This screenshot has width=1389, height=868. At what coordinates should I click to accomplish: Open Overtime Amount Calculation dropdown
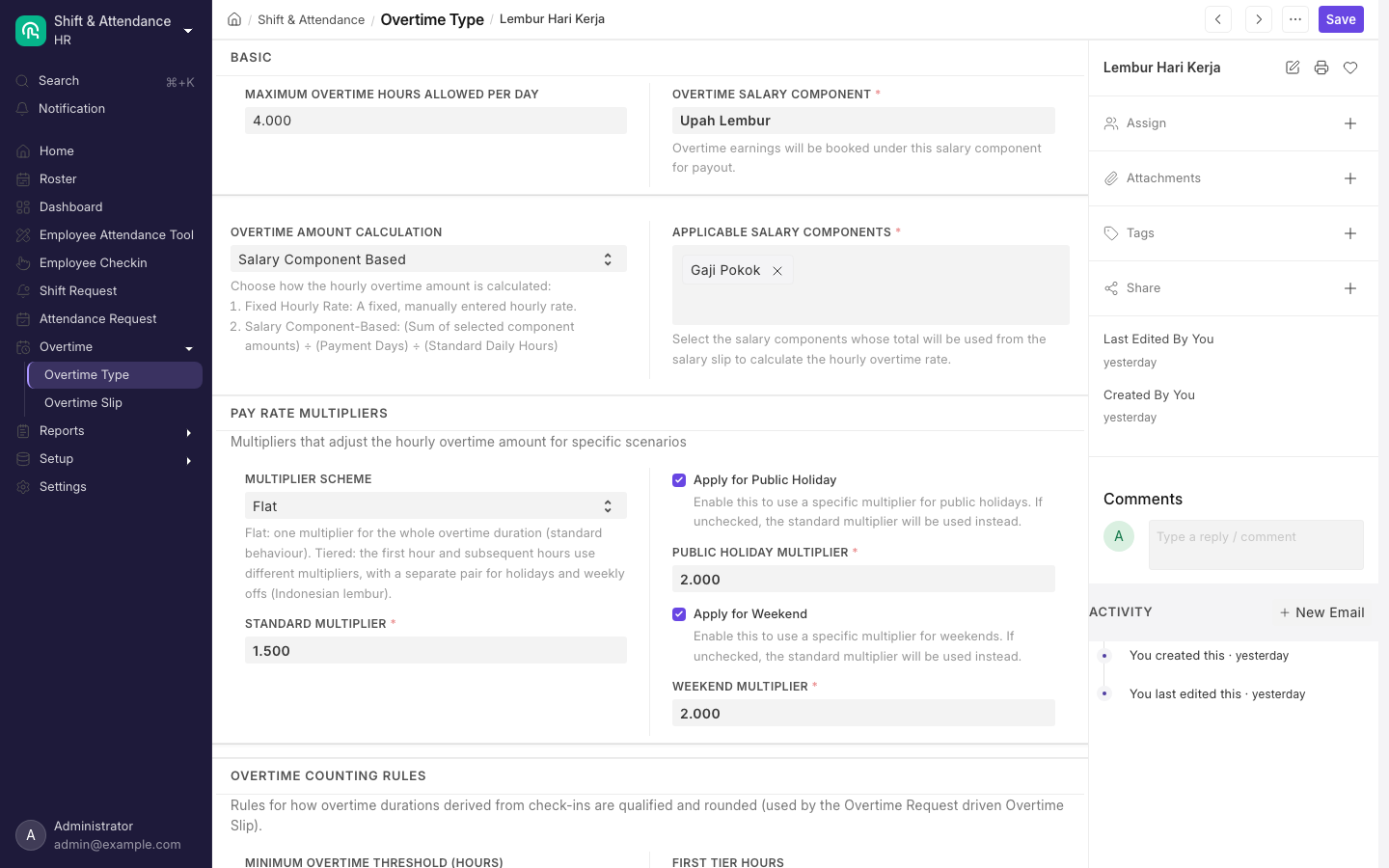click(x=428, y=259)
